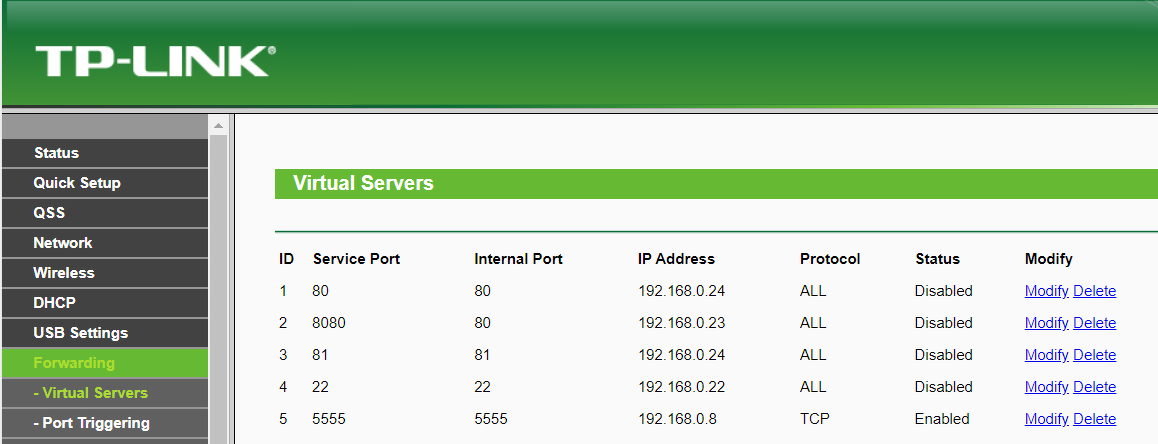Viewport: 1158px width, 444px height.
Task: Delete virtual server entry ID 1
Action: tap(1094, 291)
